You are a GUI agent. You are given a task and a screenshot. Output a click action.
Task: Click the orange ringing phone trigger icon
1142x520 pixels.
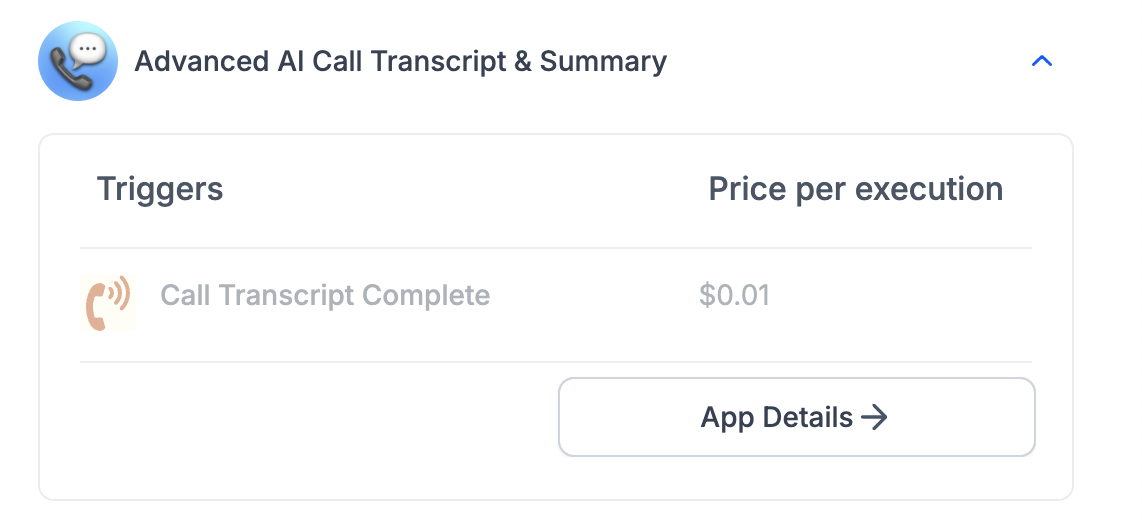(108, 303)
